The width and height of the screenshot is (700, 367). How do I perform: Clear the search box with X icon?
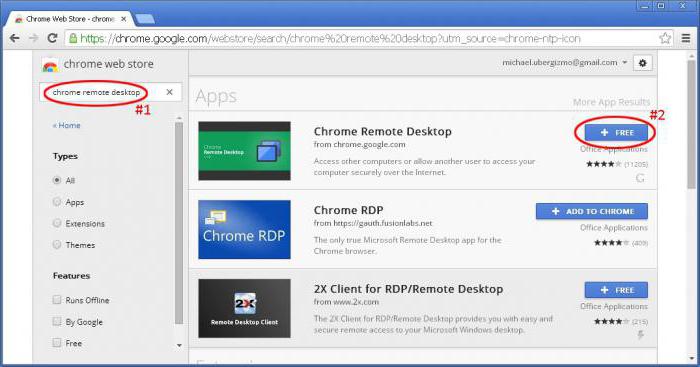point(169,92)
